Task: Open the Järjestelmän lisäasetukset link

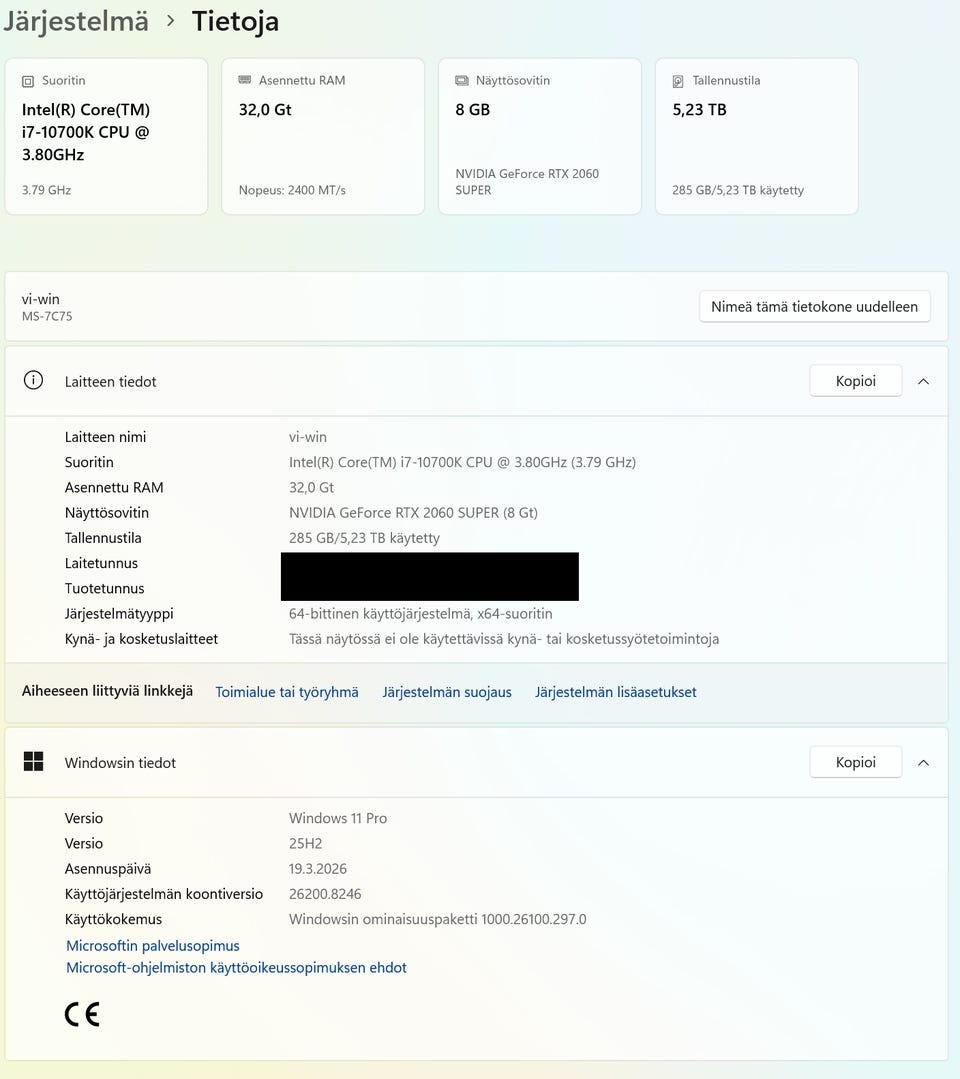Action: click(616, 692)
